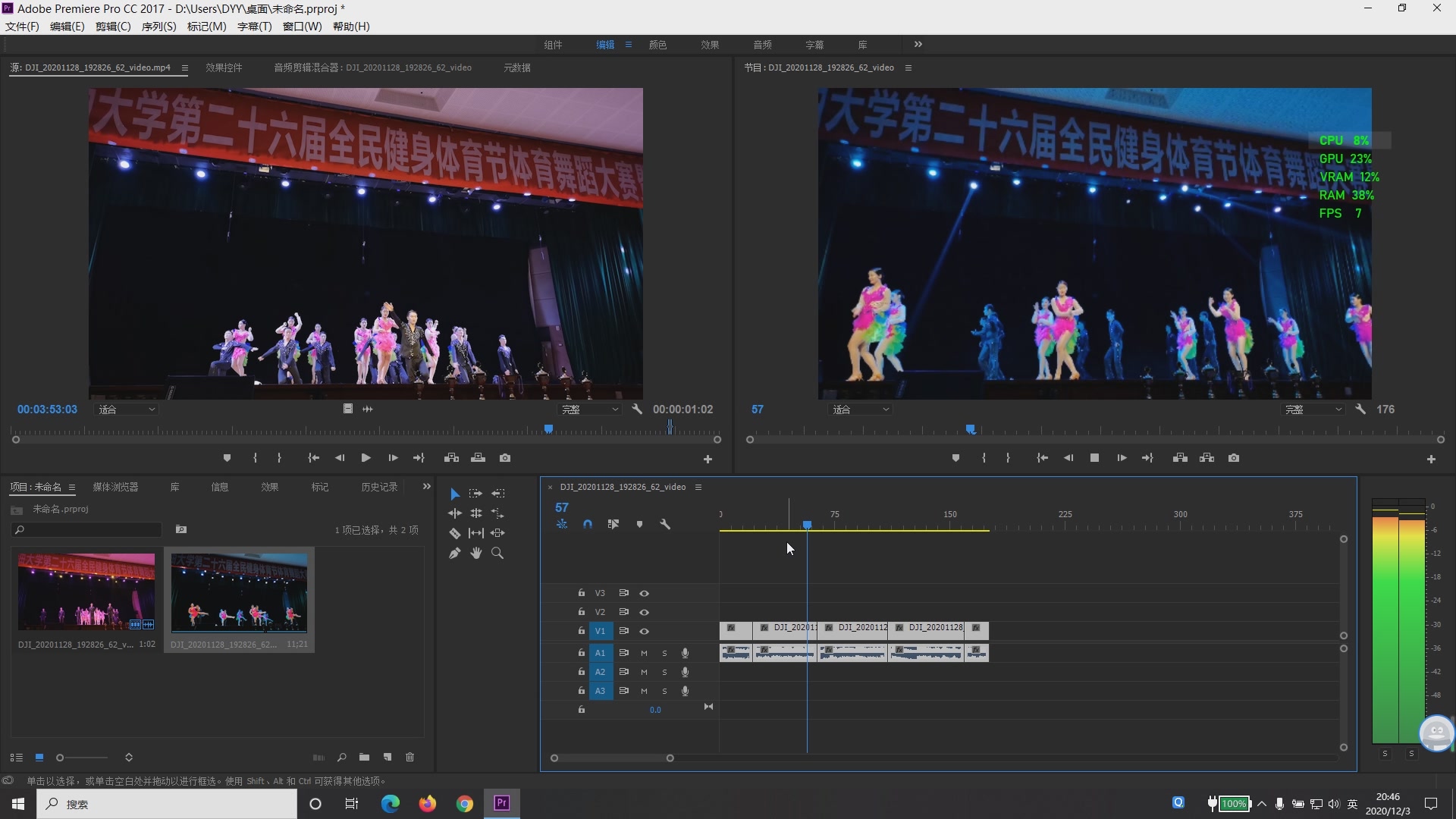This screenshot has height=819, width=1456.
Task: Open program monitor playback resolution dropdown
Action: (x=1313, y=409)
